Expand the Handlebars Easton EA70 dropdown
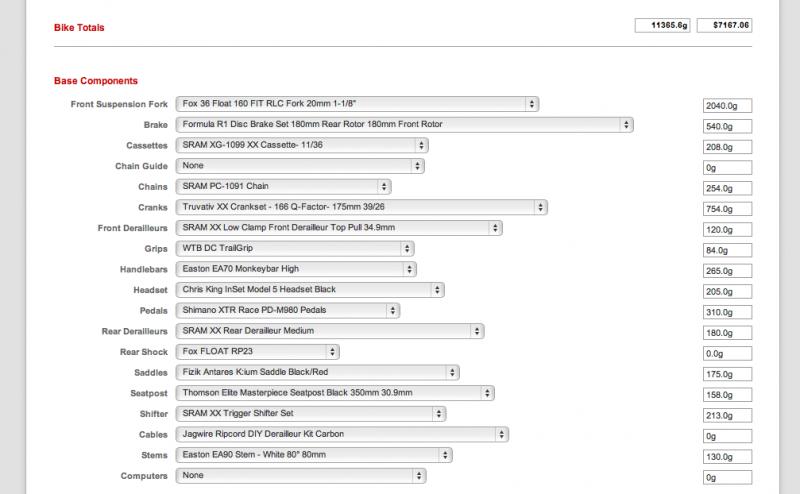800x494 pixels. point(296,269)
